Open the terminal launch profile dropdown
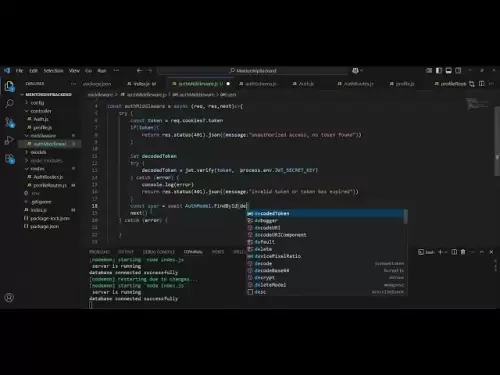Viewport: 500px width, 375px height. click(x=446, y=252)
